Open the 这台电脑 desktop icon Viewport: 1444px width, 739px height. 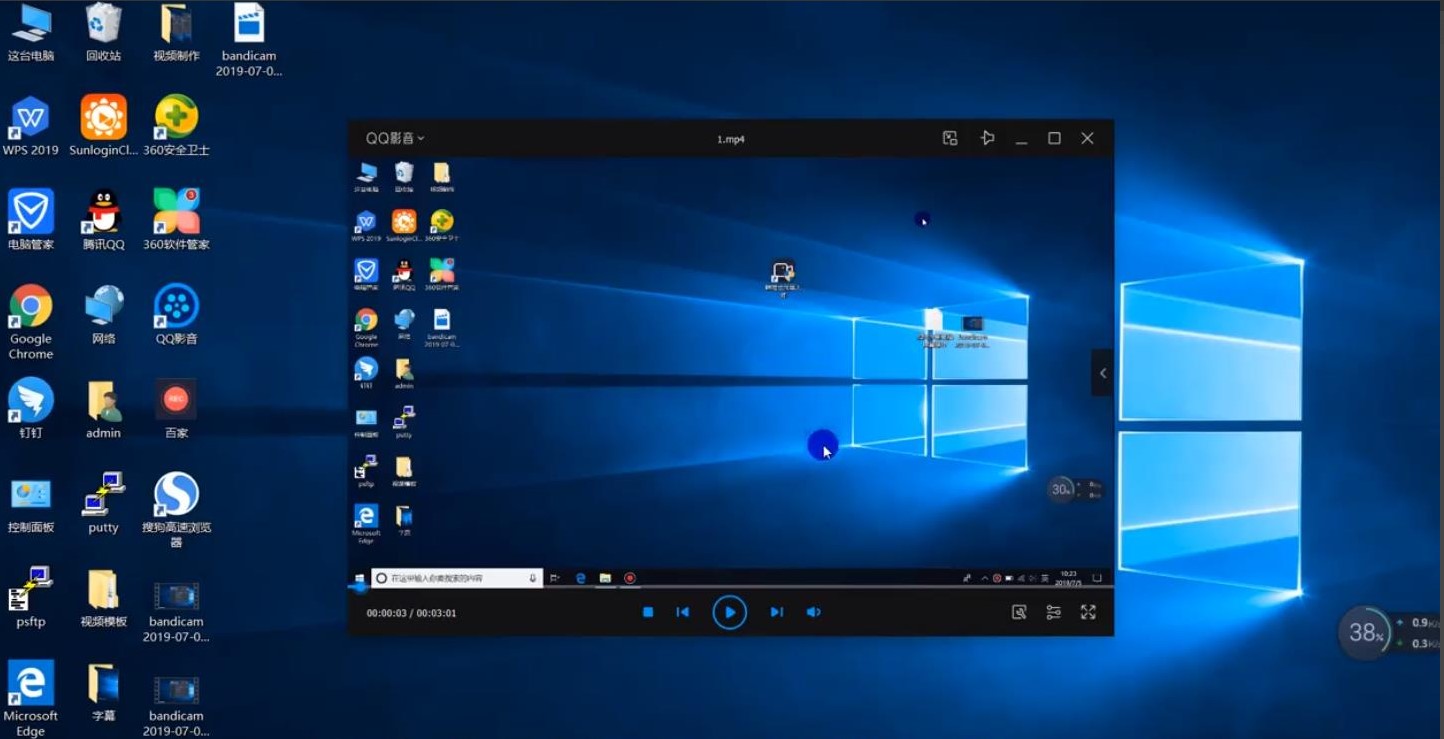pyautogui.click(x=31, y=33)
